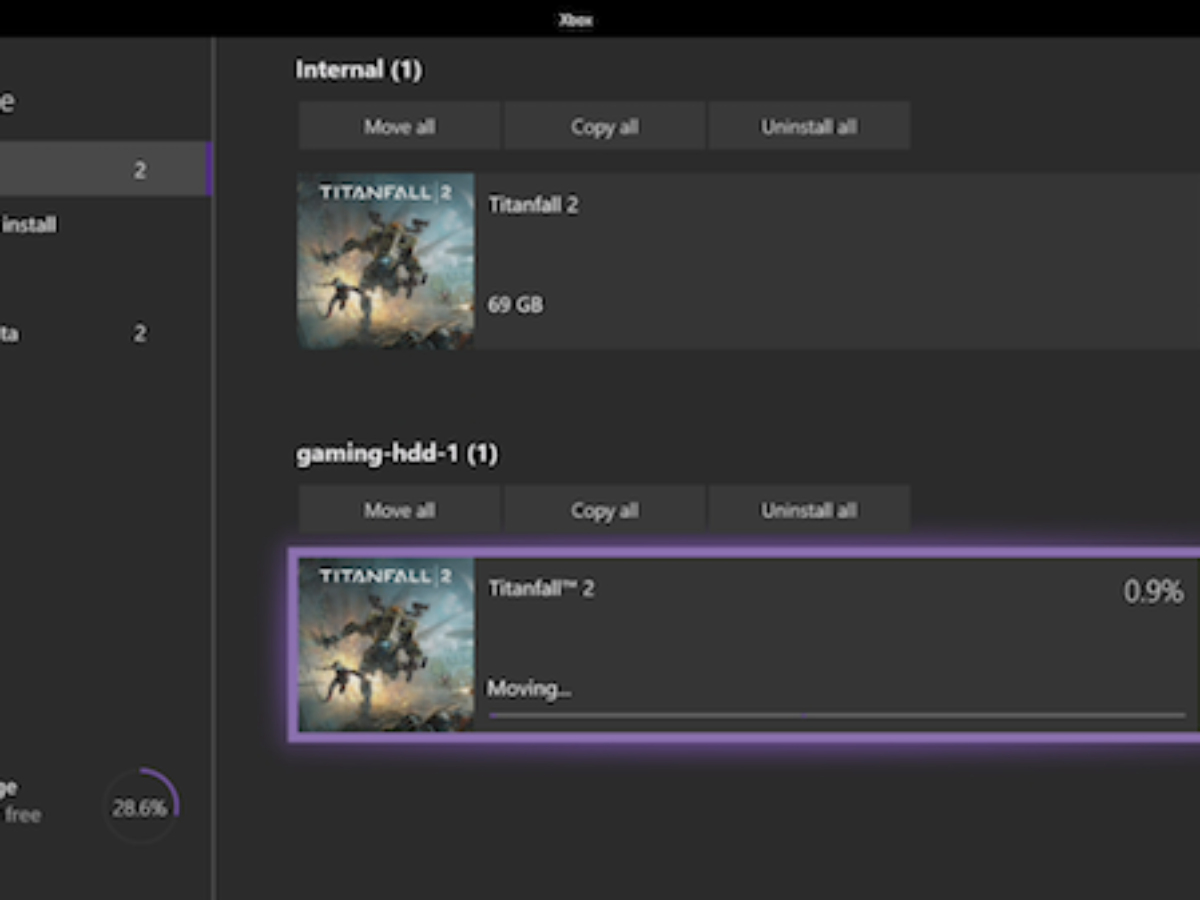Click Move all under Internal
The height and width of the screenshot is (900, 1200).
coord(399,126)
